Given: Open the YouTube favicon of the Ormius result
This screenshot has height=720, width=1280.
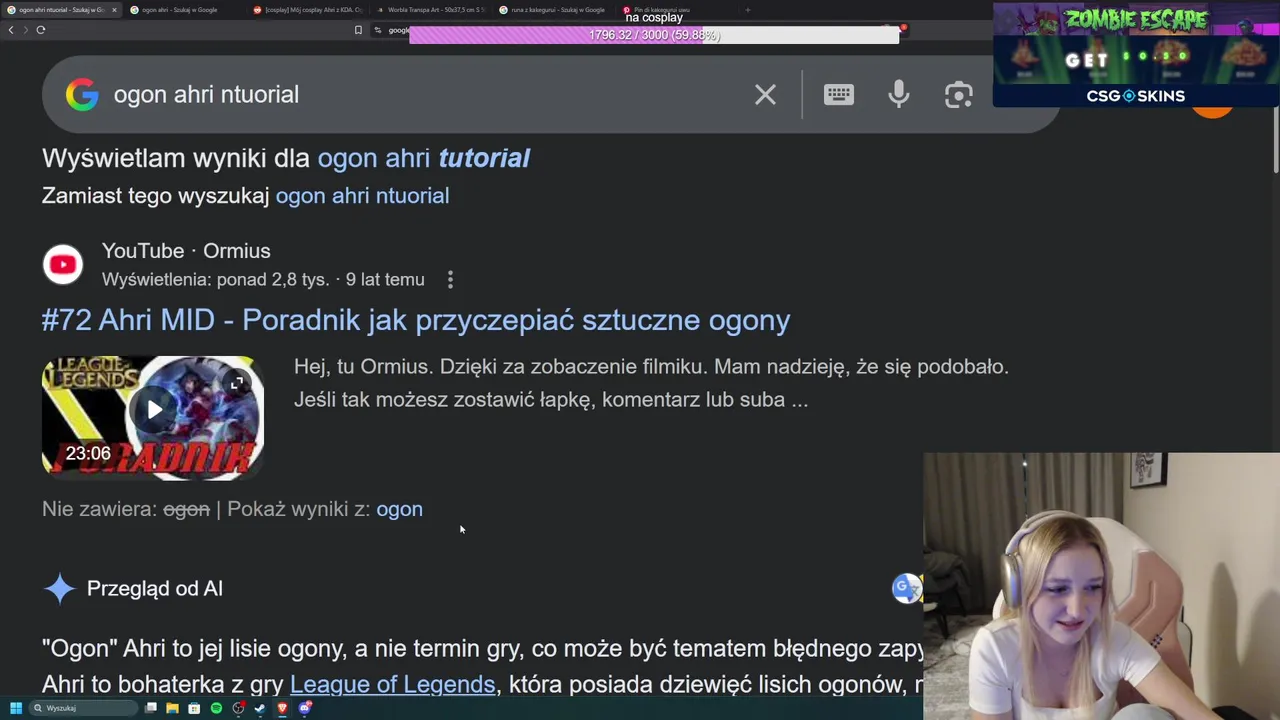Looking at the screenshot, I should pos(62,264).
